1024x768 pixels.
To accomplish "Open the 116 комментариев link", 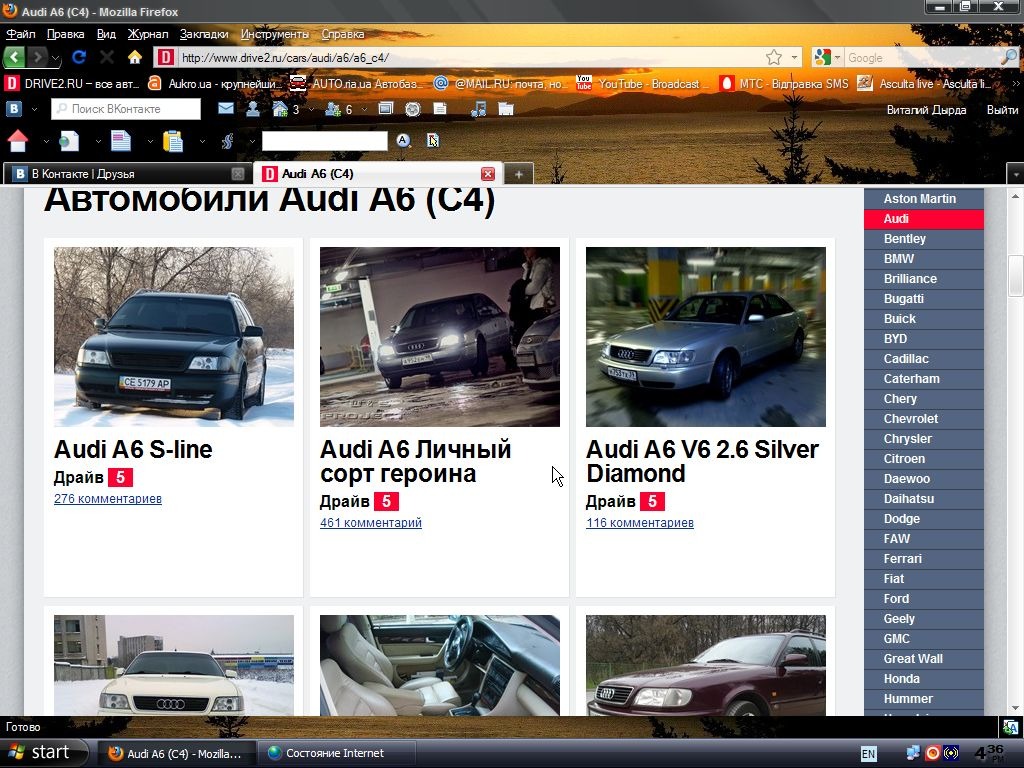I will click(640, 522).
